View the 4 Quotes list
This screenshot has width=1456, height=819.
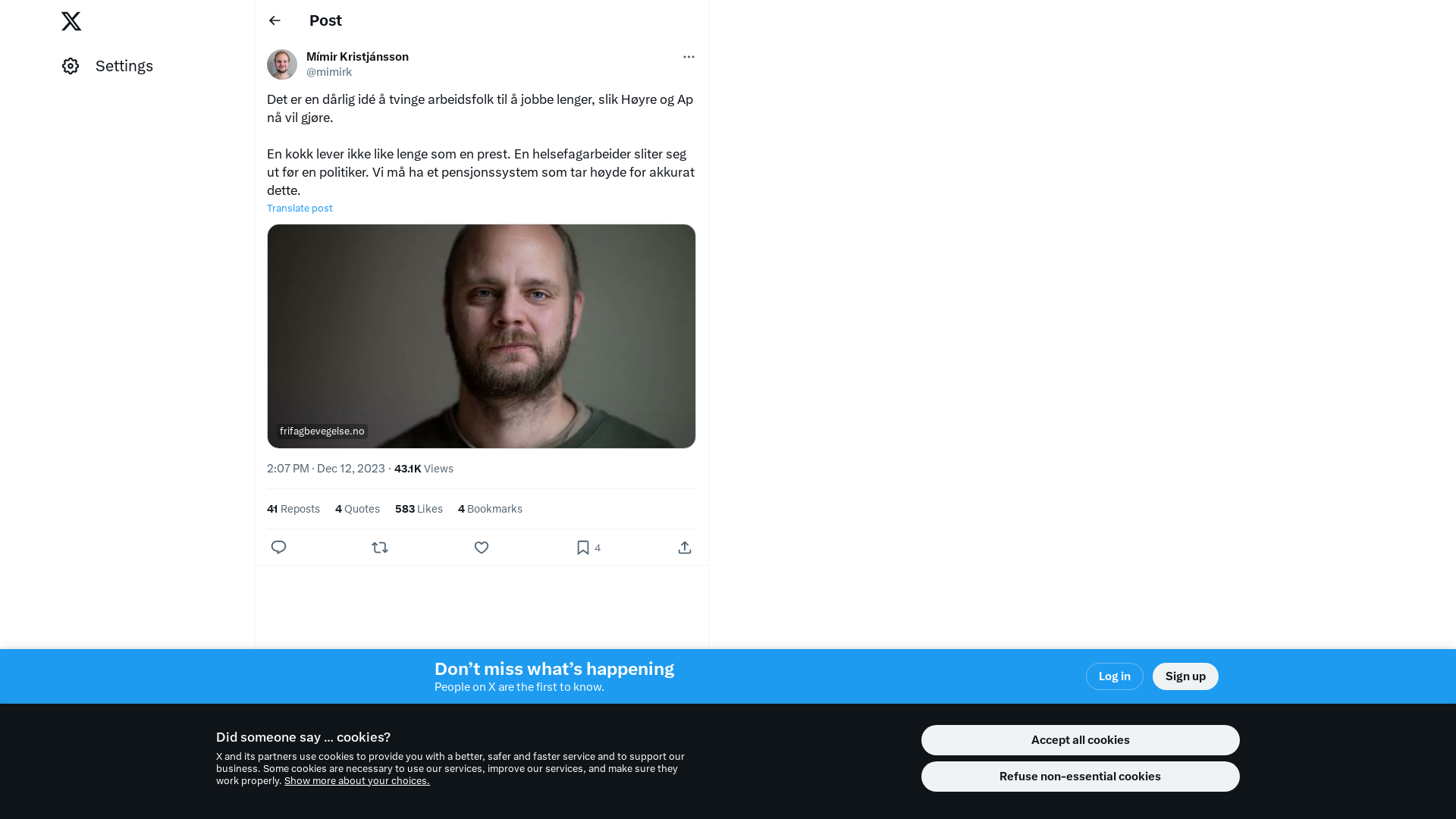click(357, 509)
